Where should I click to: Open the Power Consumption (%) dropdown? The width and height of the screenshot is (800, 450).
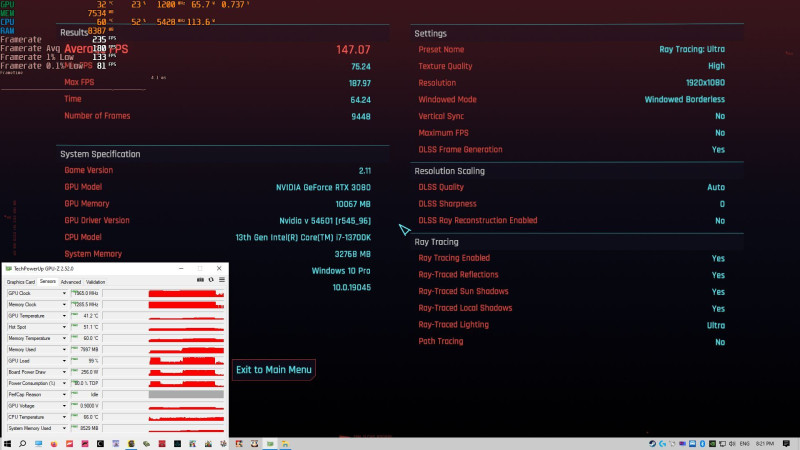tap(64, 383)
